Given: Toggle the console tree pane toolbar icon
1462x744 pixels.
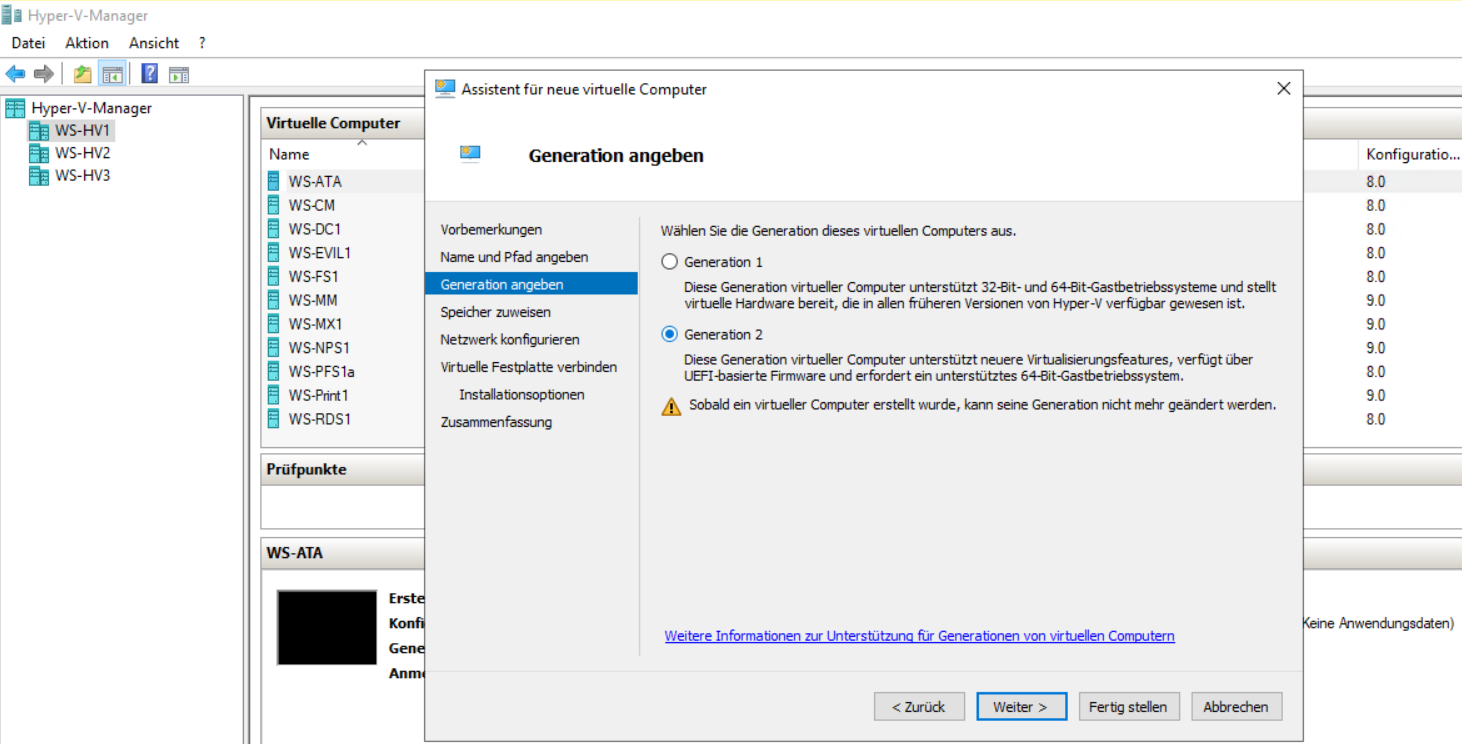Looking at the screenshot, I should click(x=112, y=74).
